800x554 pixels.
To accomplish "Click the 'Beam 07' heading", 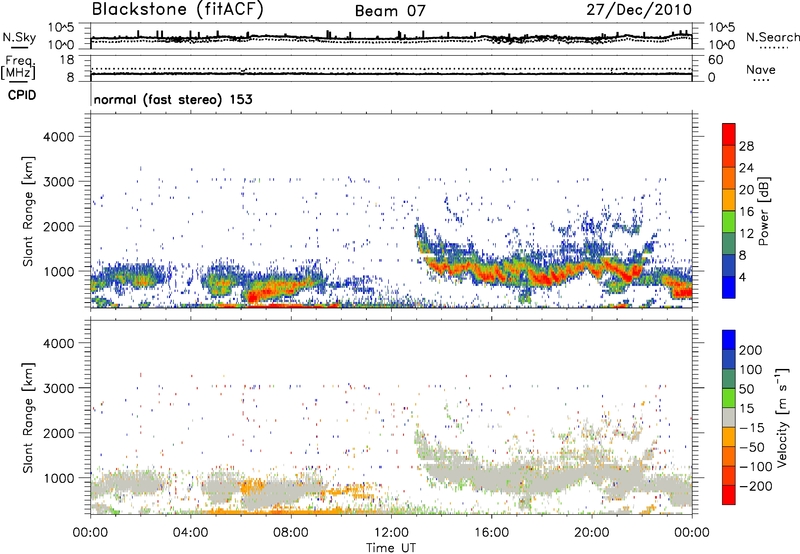I will [x=390, y=11].
